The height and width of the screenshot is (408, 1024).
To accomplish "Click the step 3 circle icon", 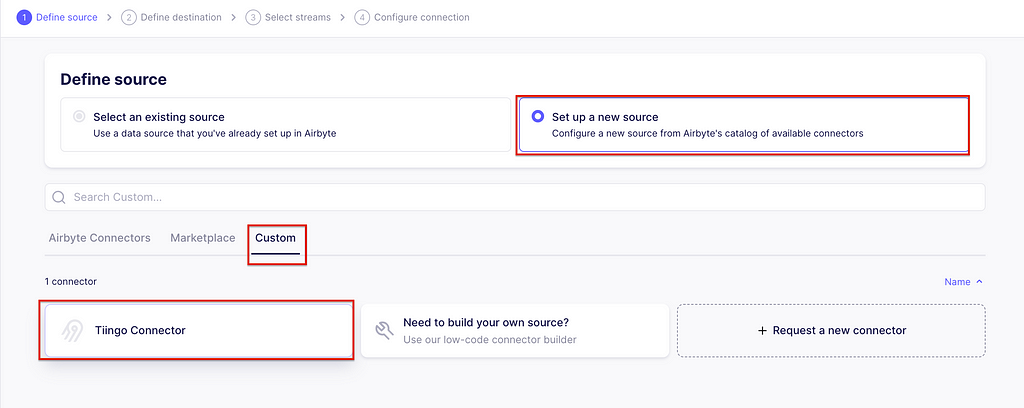I will coord(253,18).
